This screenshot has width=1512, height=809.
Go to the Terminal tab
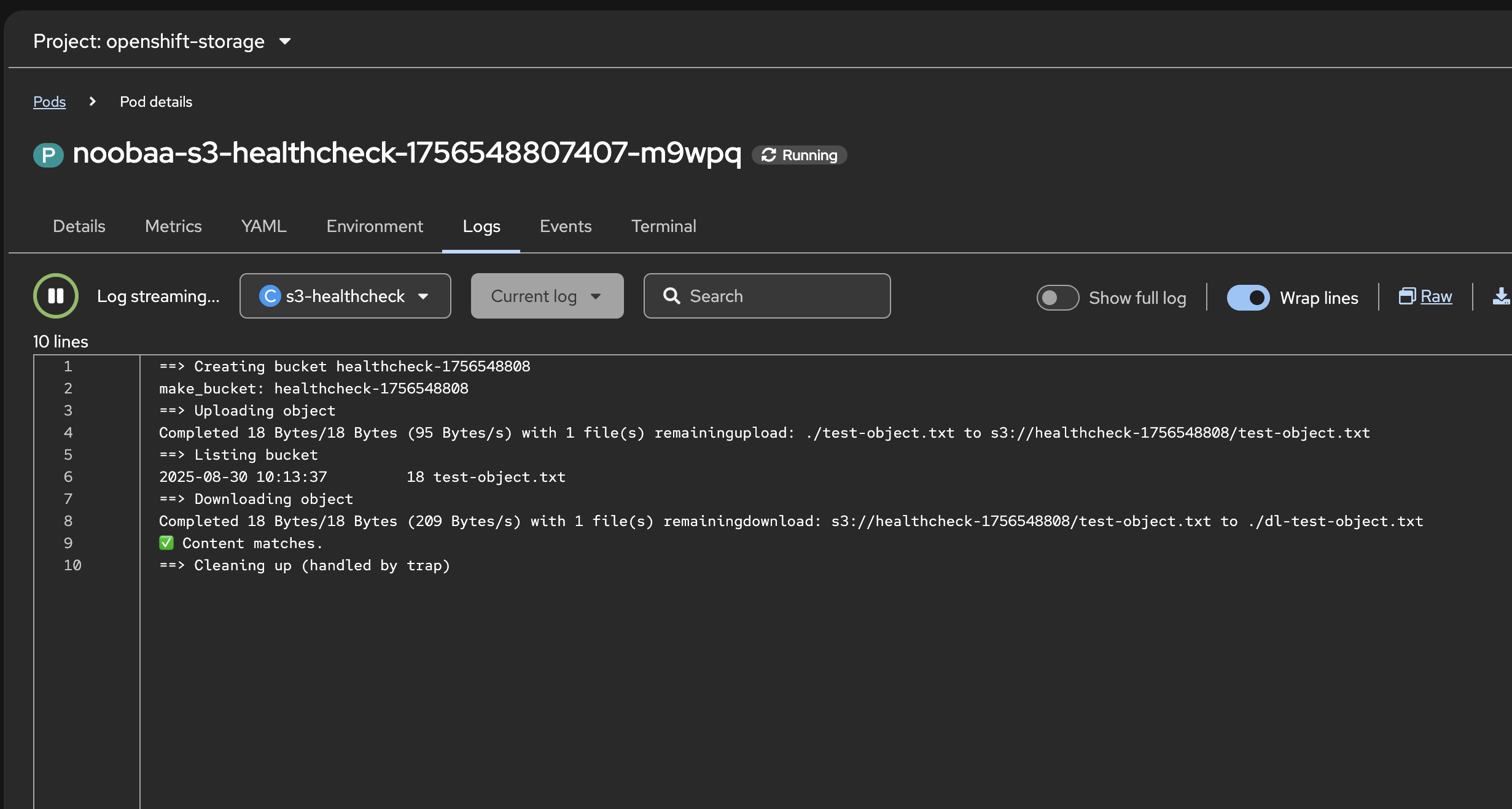point(663,226)
